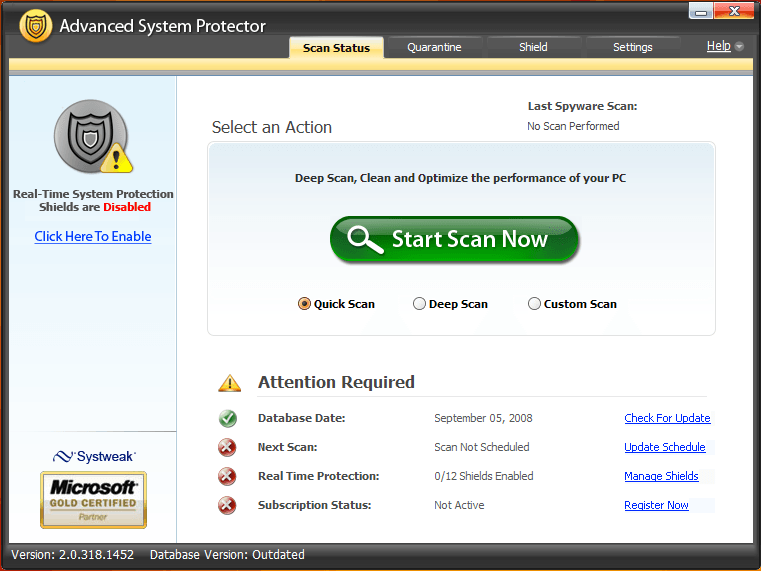The width and height of the screenshot is (761, 571).
Task: Click the red 'Disabled' shield status text
Action: (127, 207)
